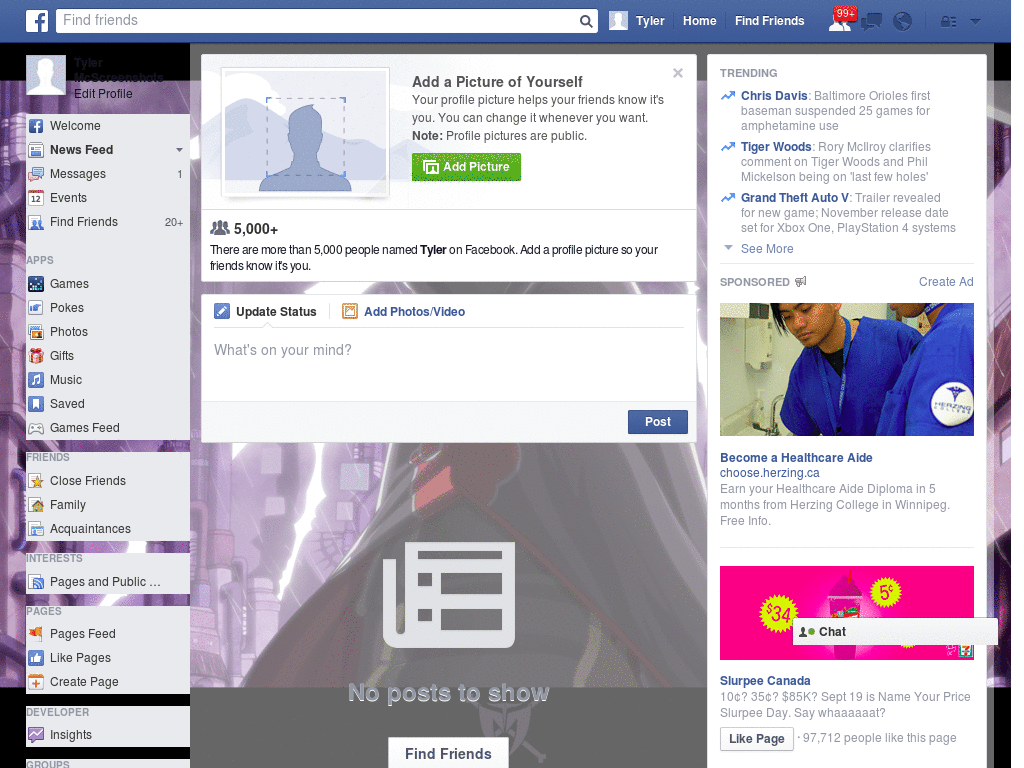Click the Pages Feed flag icon

coord(36,633)
